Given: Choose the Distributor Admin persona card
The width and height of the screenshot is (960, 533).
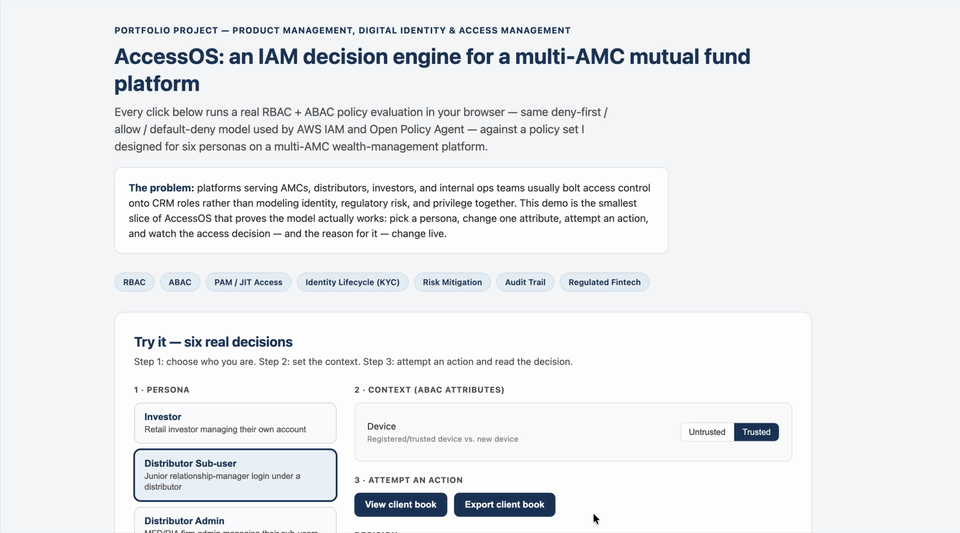Looking at the screenshot, I should tap(235, 520).
